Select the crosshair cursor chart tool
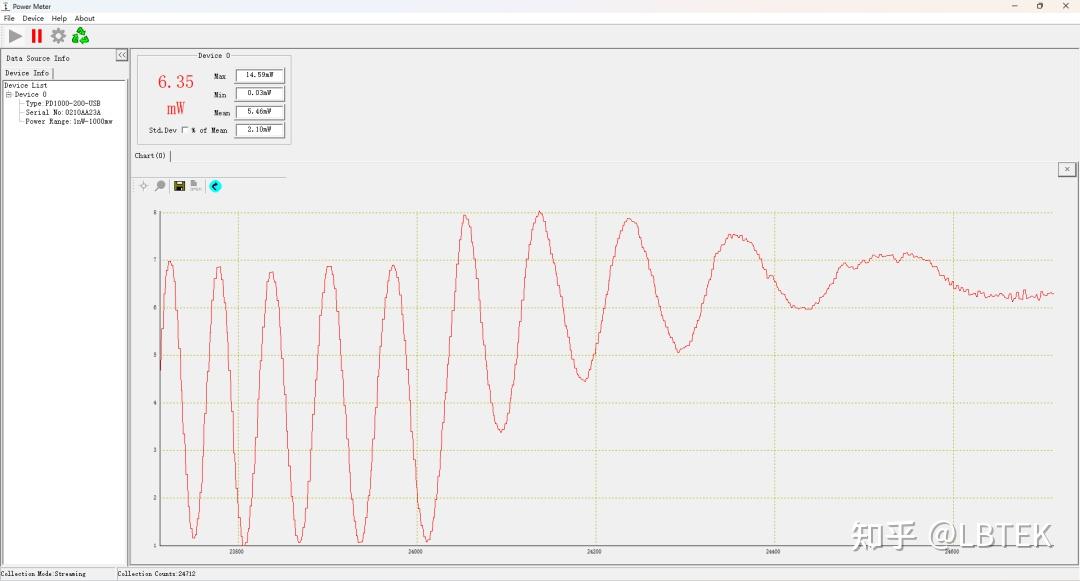1080x581 pixels. [x=143, y=186]
